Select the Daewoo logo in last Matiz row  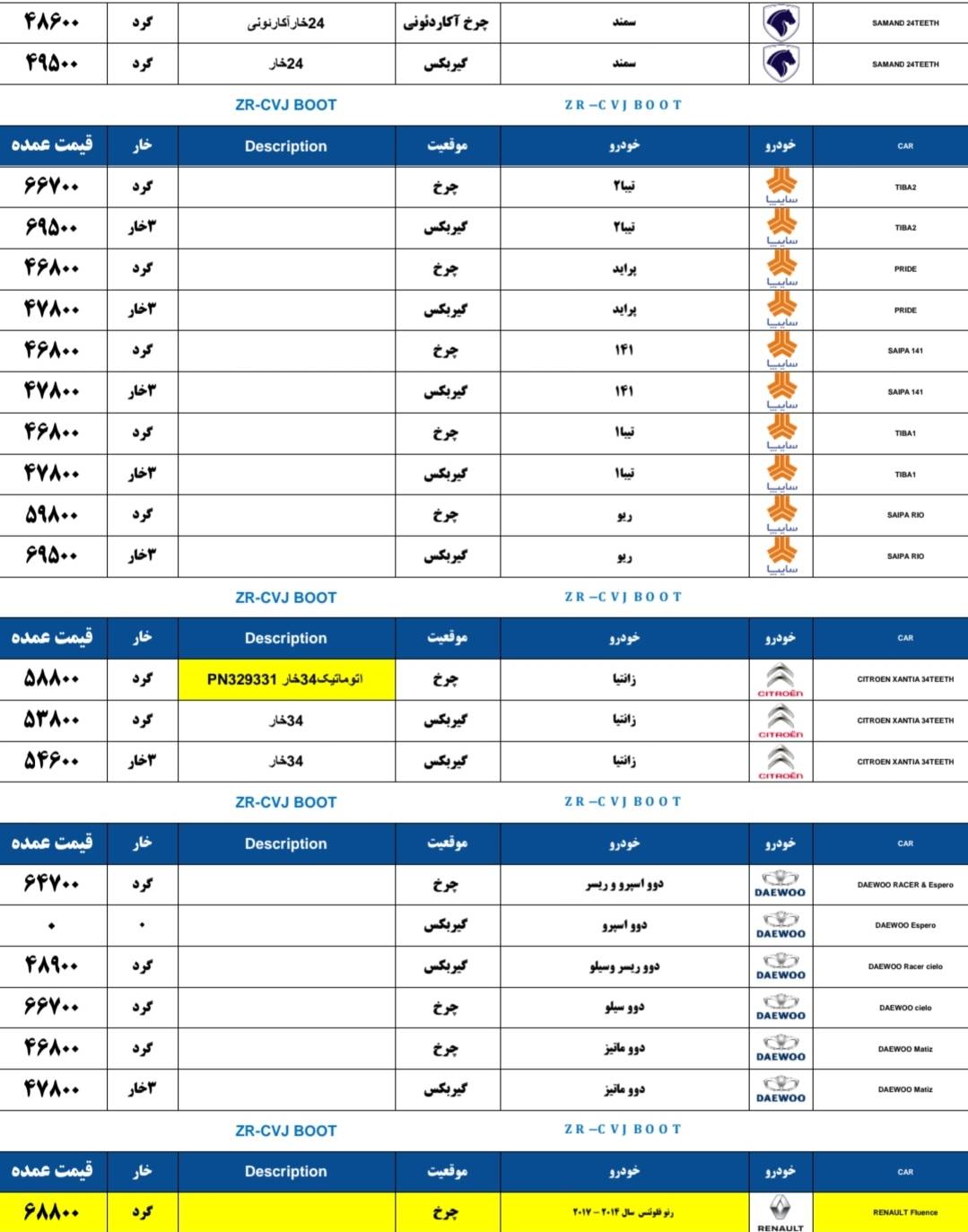click(x=781, y=1088)
